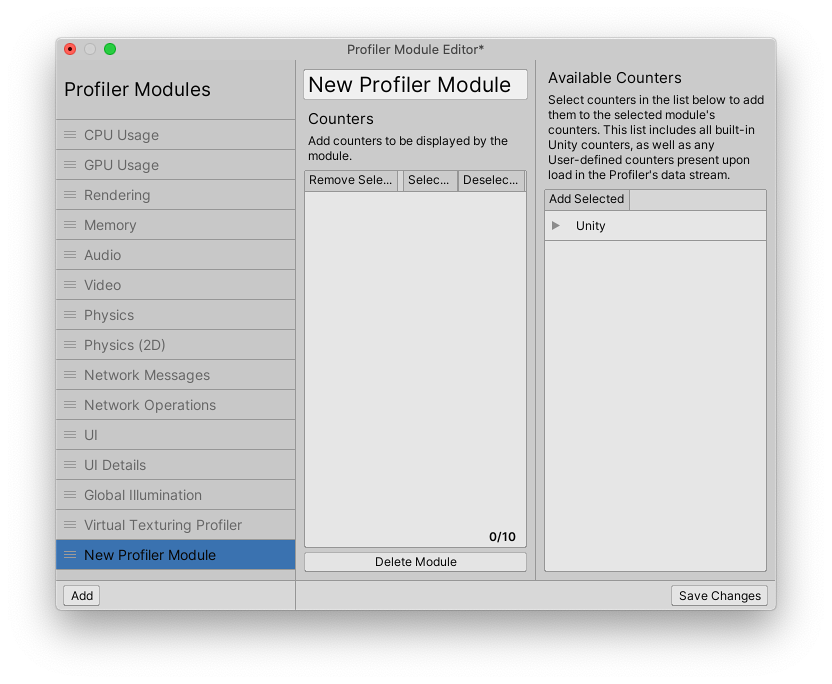Expand the Unity counters group
Image resolution: width=832 pixels, height=684 pixels.
pyautogui.click(x=557, y=226)
